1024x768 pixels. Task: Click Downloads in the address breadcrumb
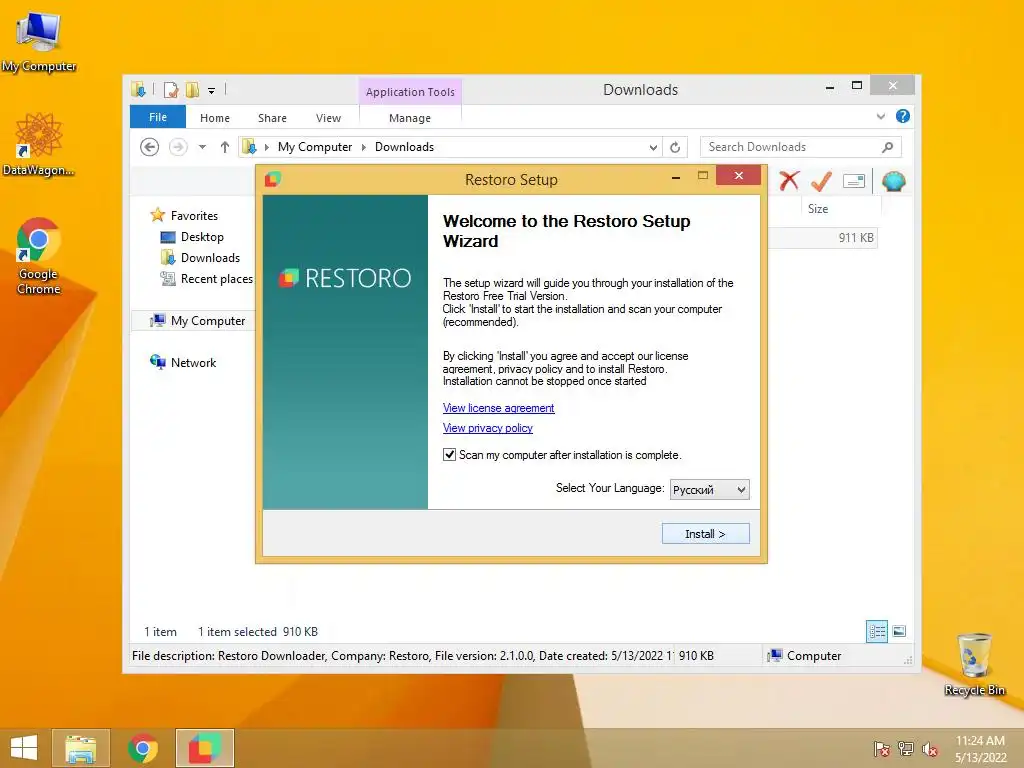click(x=404, y=147)
